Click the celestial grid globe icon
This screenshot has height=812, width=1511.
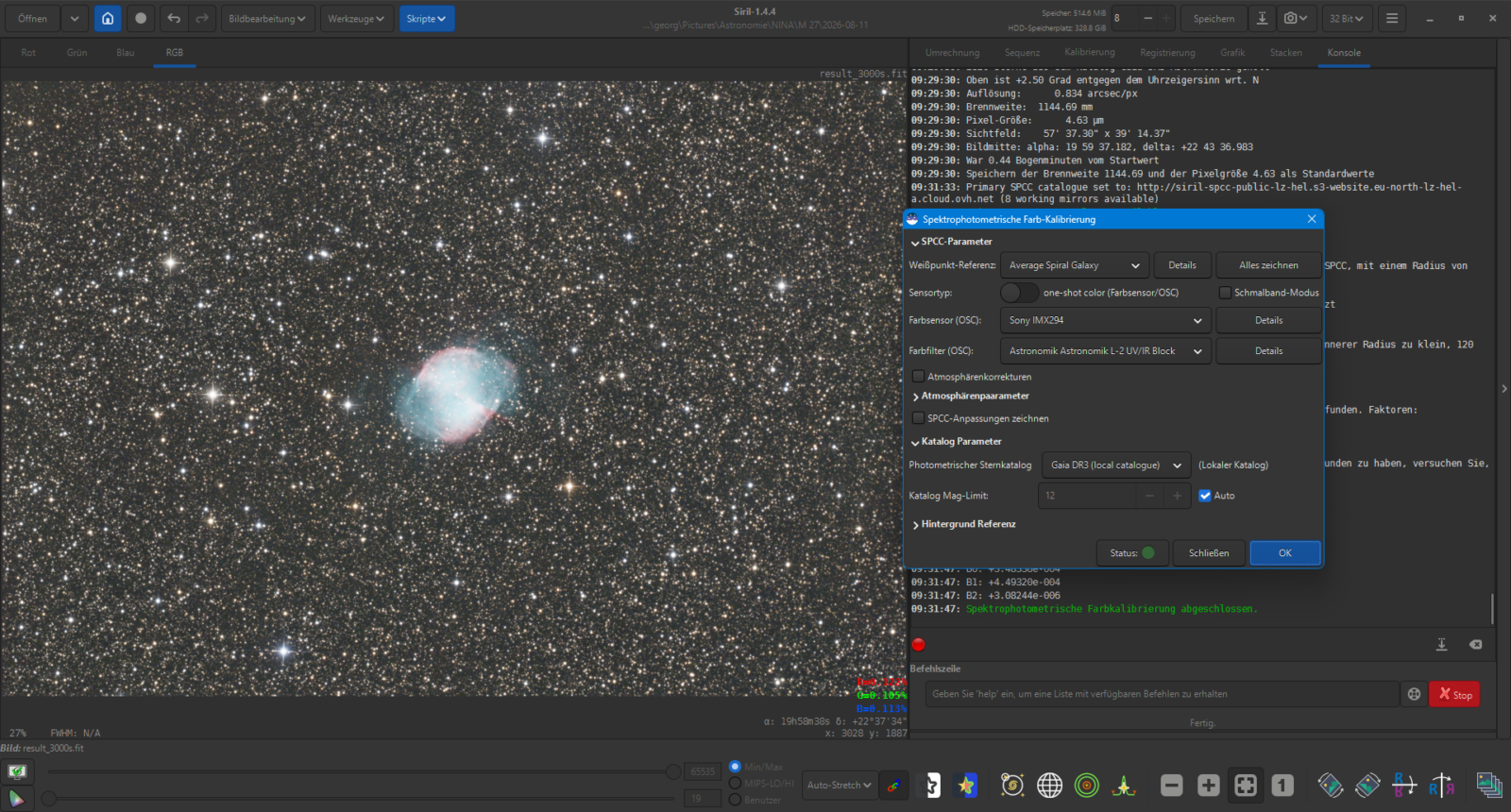[1049, 785]
